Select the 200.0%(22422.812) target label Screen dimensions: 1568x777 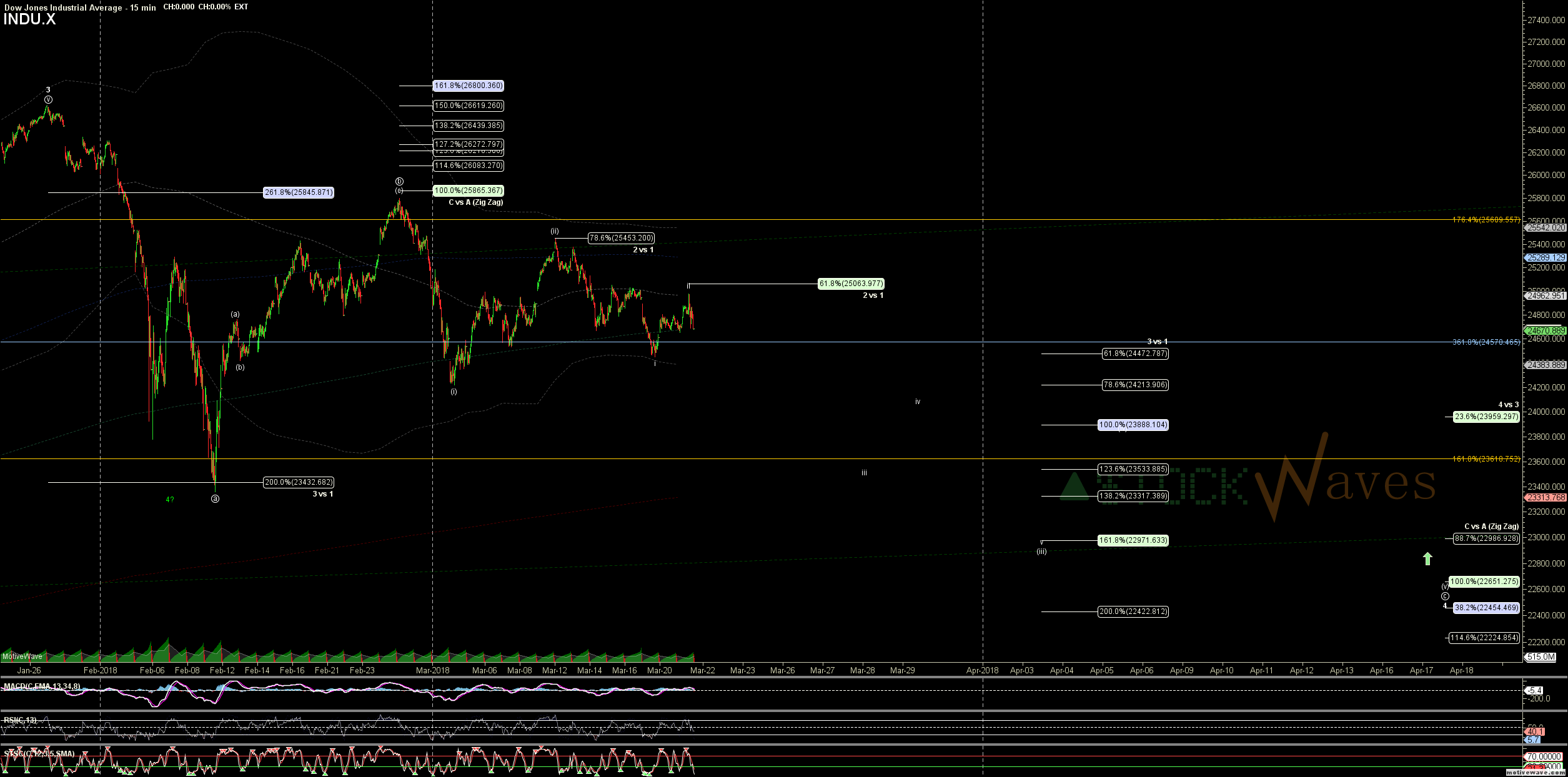1133,611
